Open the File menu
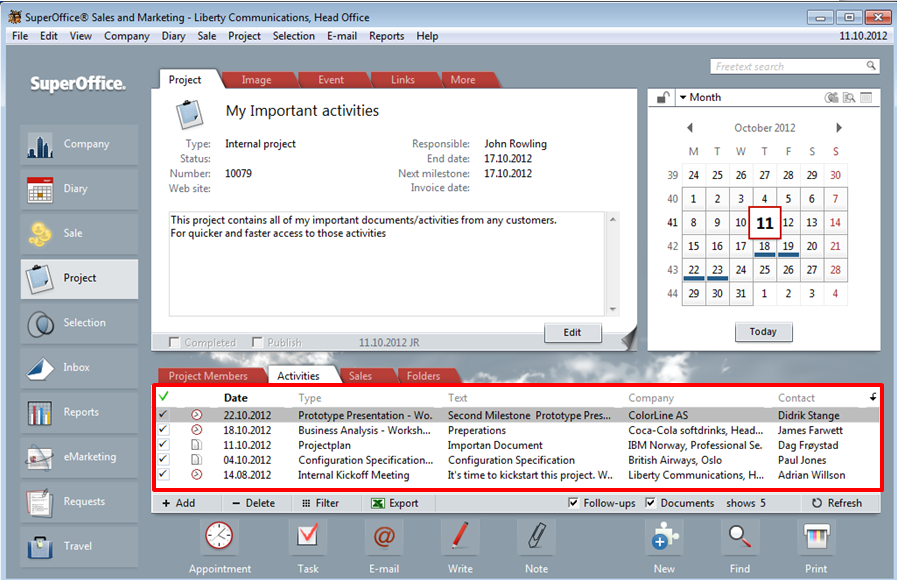 20,36
